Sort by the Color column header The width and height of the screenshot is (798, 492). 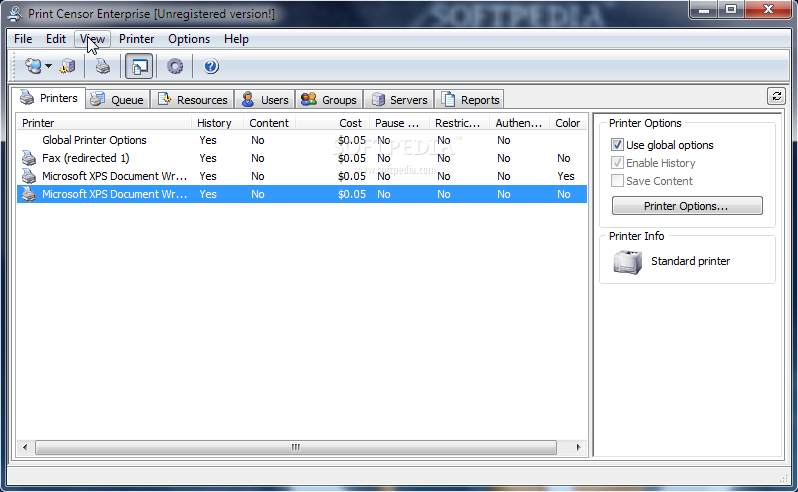click(568, 123)
